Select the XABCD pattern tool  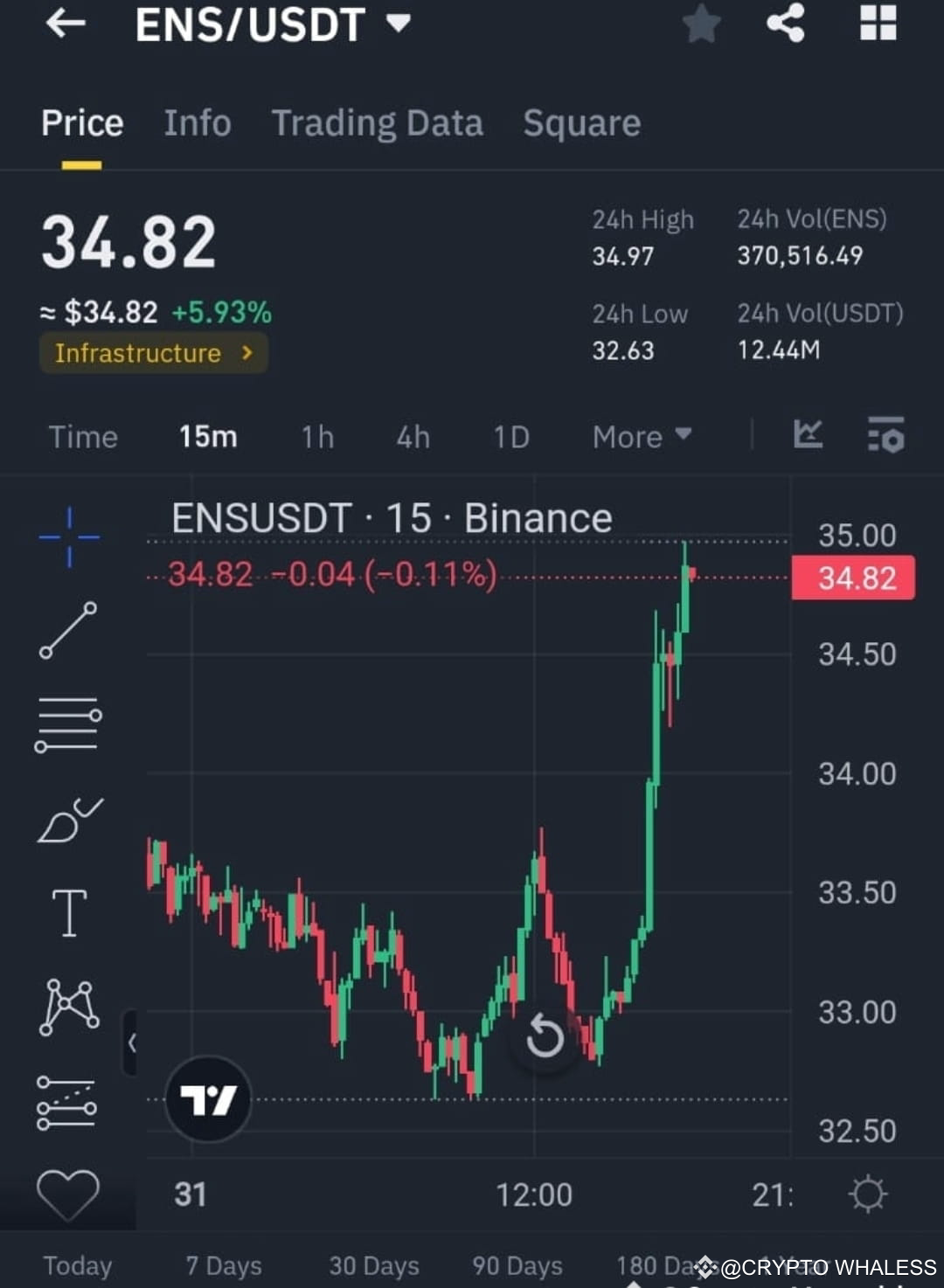[x=68, y=1007]
